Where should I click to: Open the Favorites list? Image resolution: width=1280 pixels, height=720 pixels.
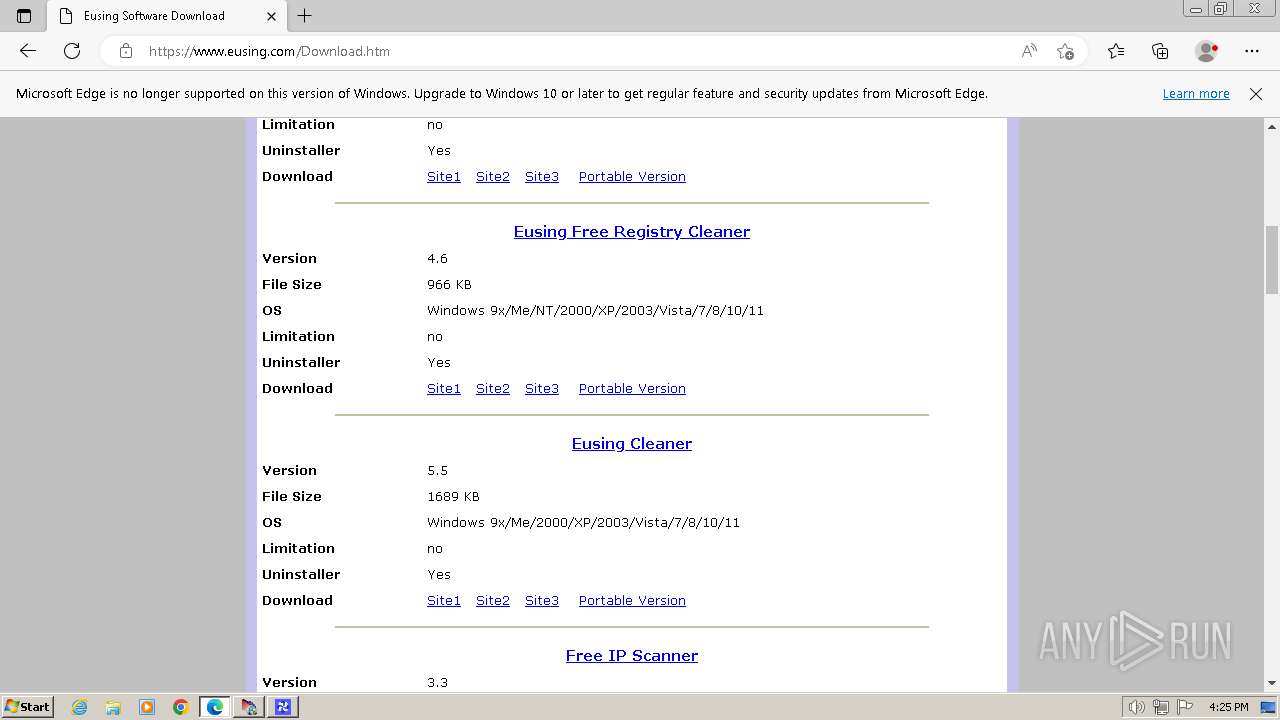coord(1116,51)
